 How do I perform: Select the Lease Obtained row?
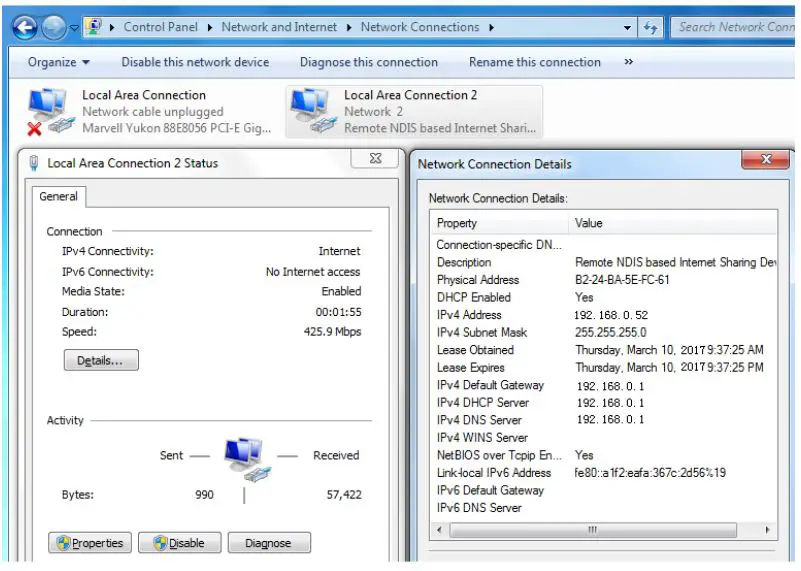click(605, 350)
